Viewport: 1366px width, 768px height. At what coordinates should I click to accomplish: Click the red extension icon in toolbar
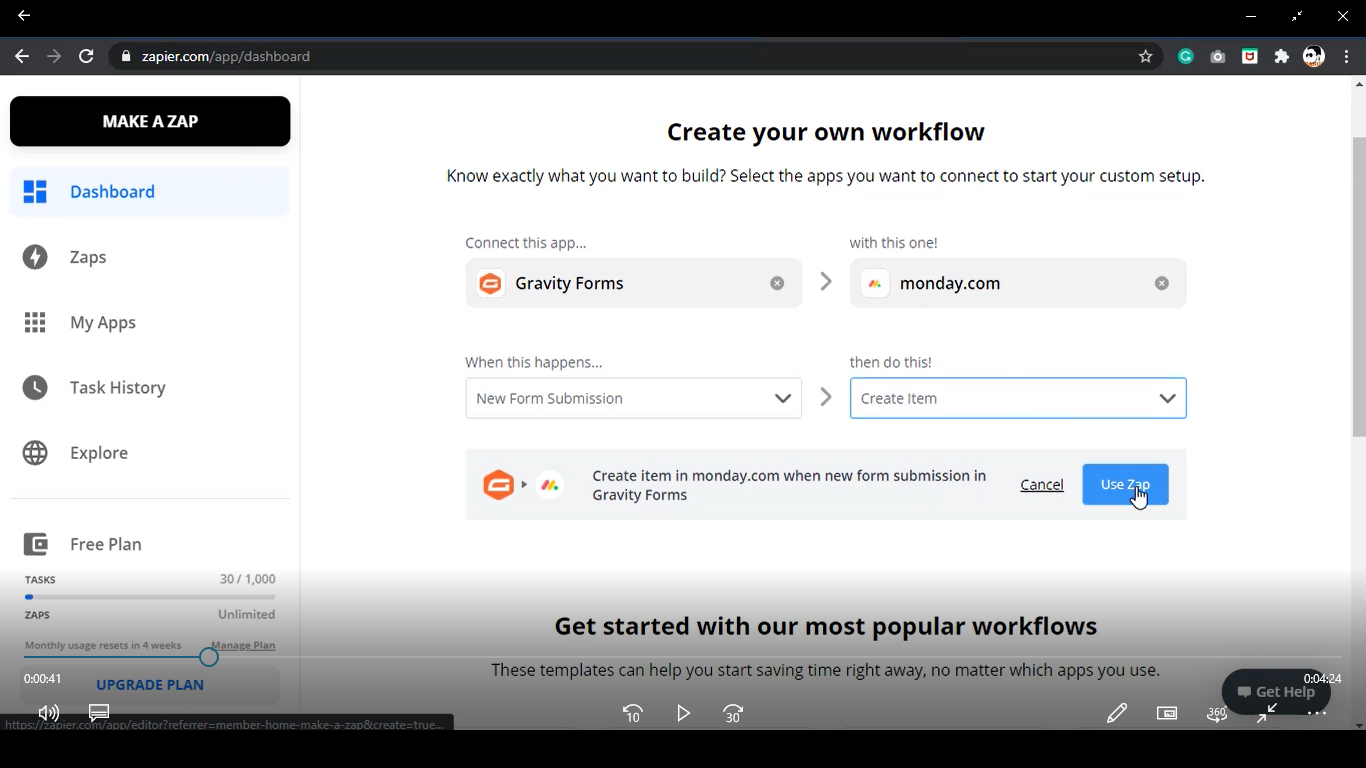[1250, 57]
